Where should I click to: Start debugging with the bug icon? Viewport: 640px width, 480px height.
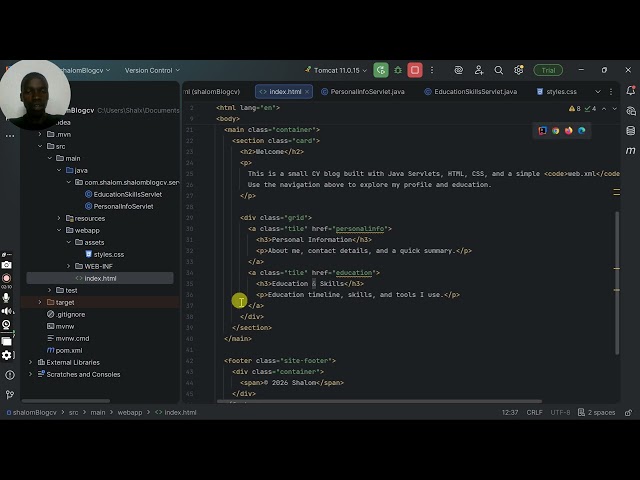398,70
